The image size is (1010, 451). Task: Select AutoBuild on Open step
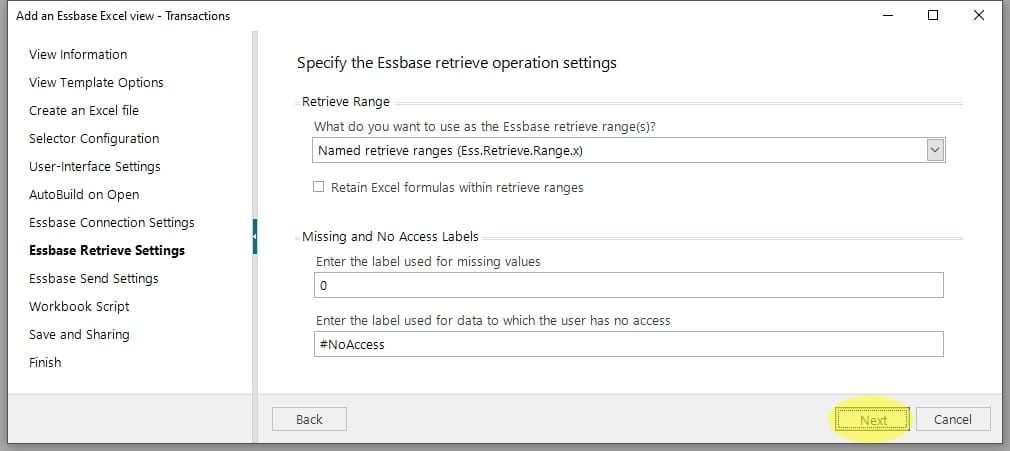[84, 194]
